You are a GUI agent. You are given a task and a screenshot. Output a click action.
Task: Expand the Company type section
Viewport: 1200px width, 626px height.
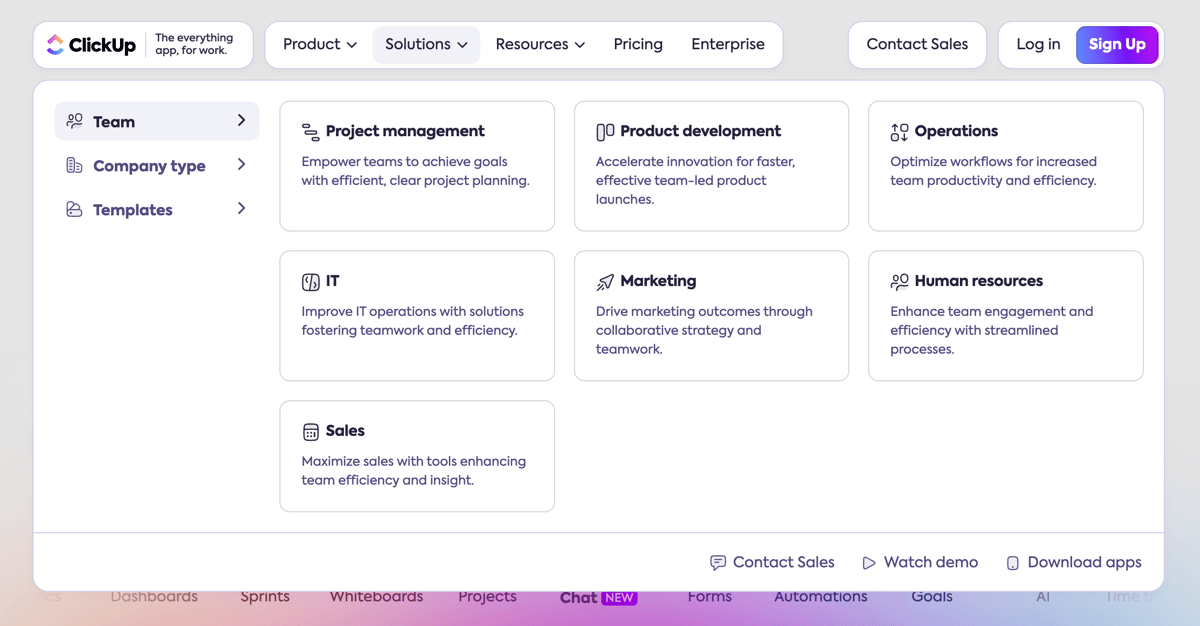tap(149, 165)
